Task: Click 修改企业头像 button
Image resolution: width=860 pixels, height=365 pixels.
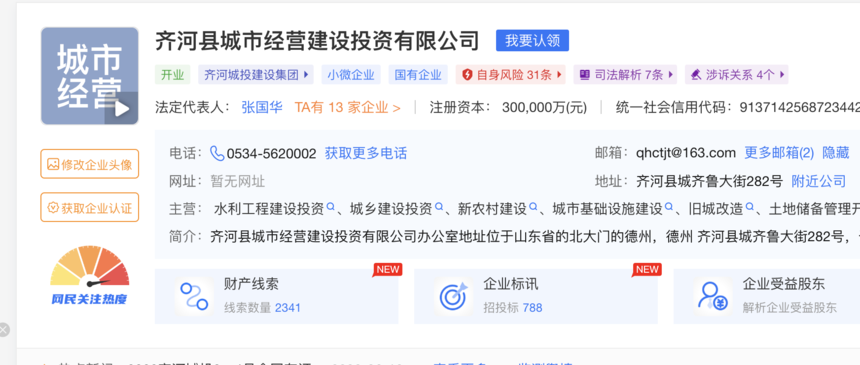Action: click(x=89, y=164)
